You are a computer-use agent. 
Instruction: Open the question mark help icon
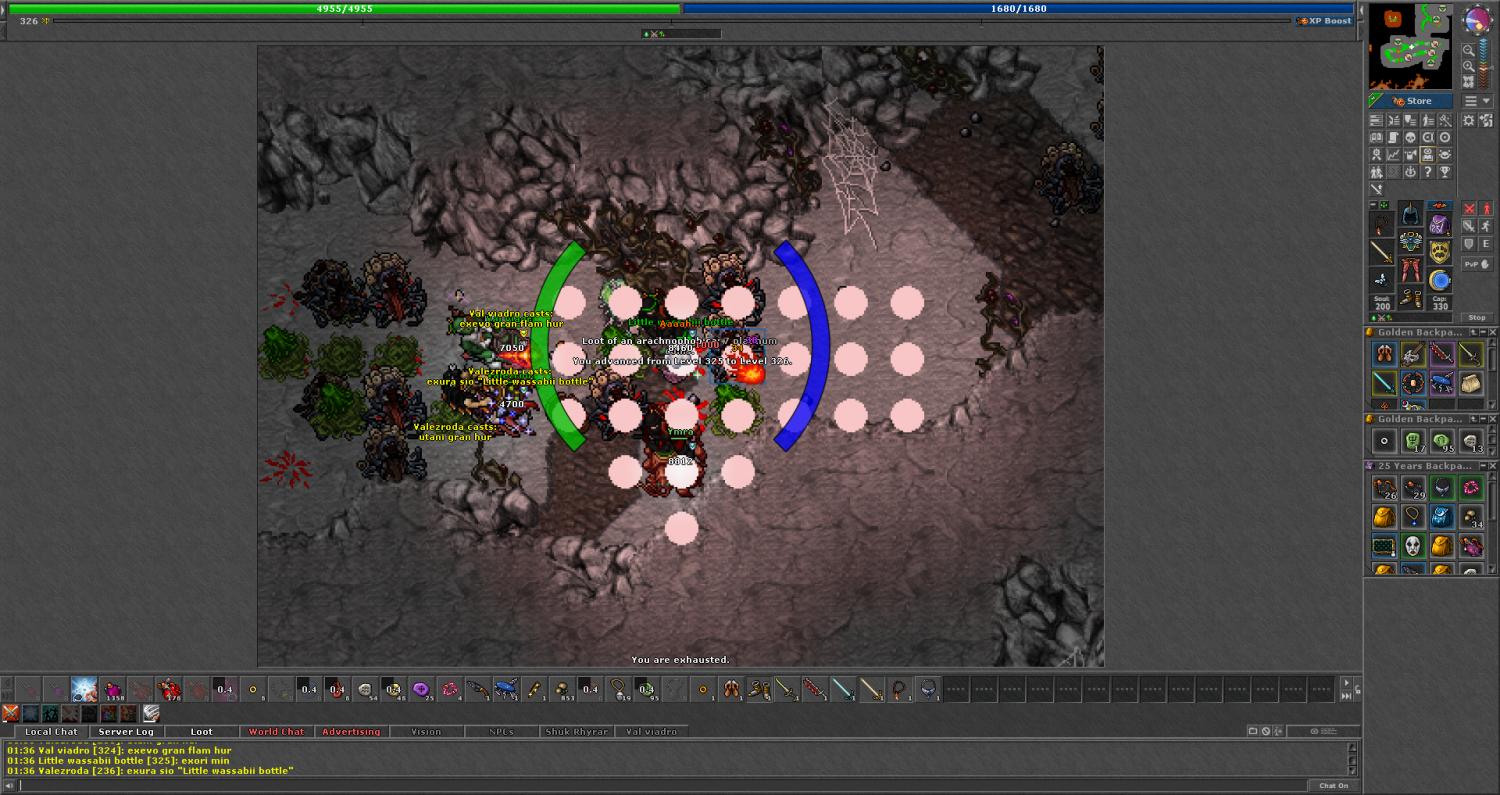coord(1428,172)
